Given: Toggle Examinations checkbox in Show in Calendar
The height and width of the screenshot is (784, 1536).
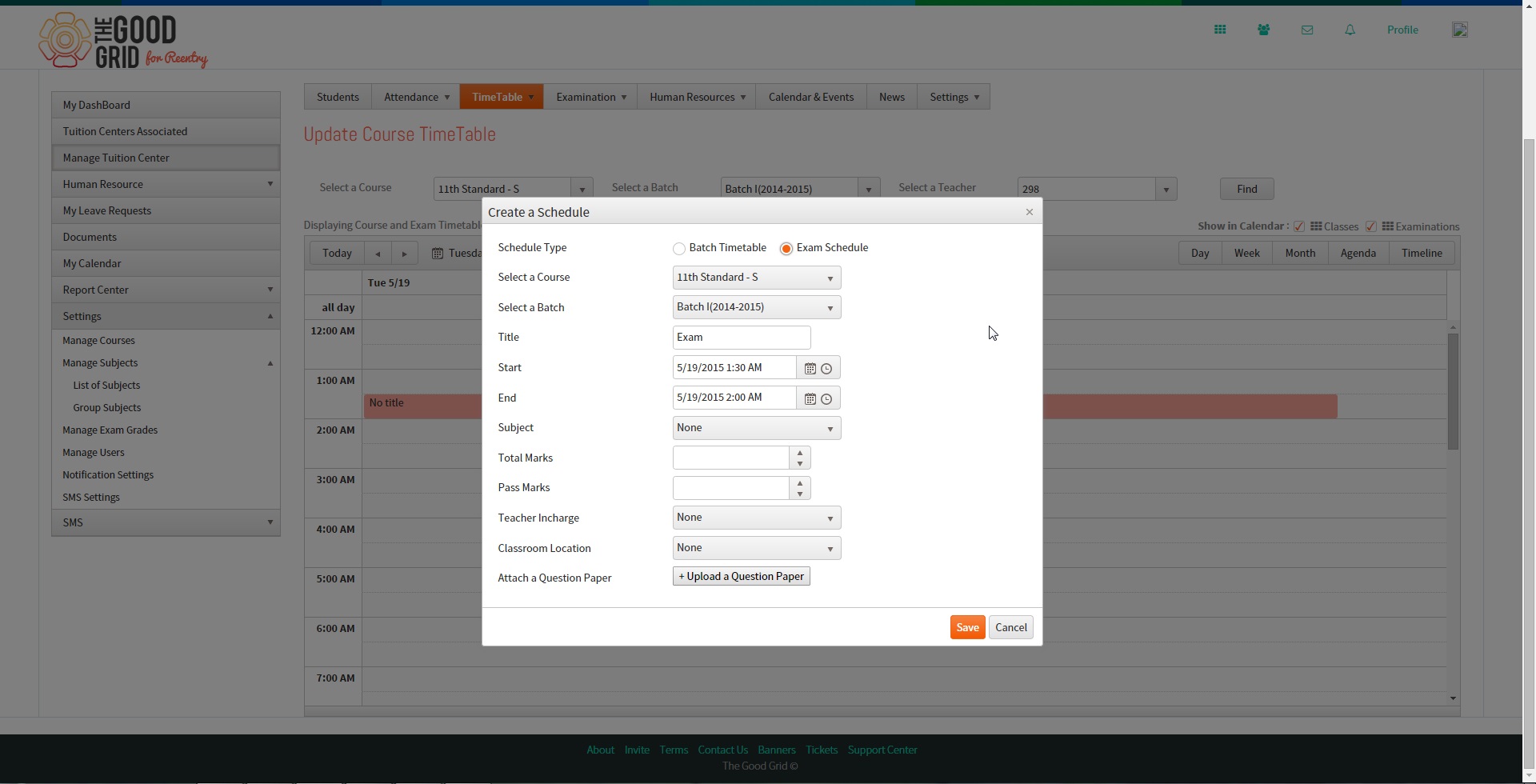Looking at the screenshot, I should click(1371, 226).
